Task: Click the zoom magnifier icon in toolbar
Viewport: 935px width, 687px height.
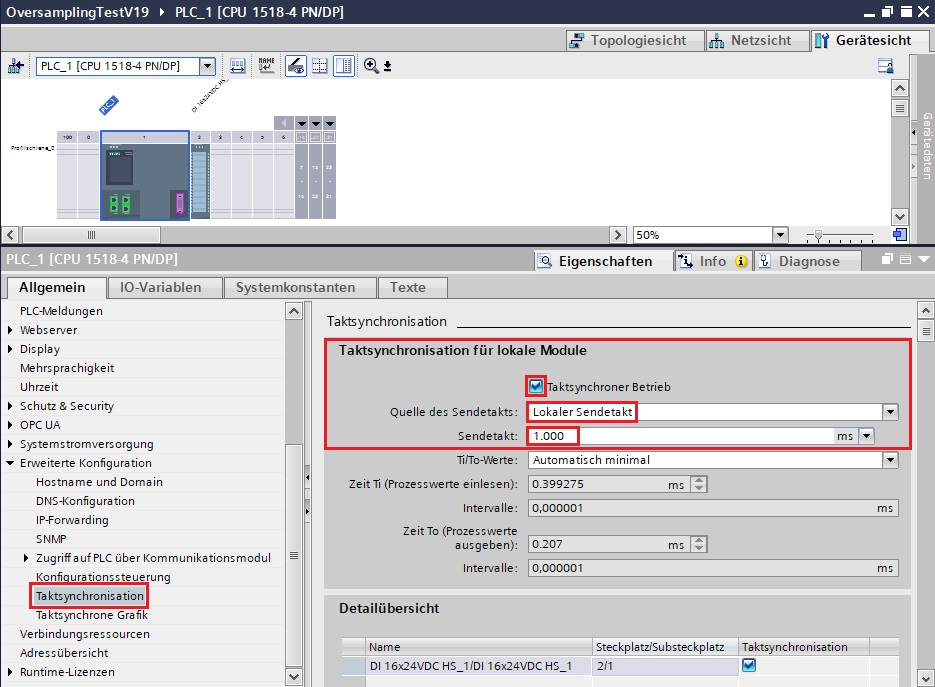Action: click(x=371, y=66)
